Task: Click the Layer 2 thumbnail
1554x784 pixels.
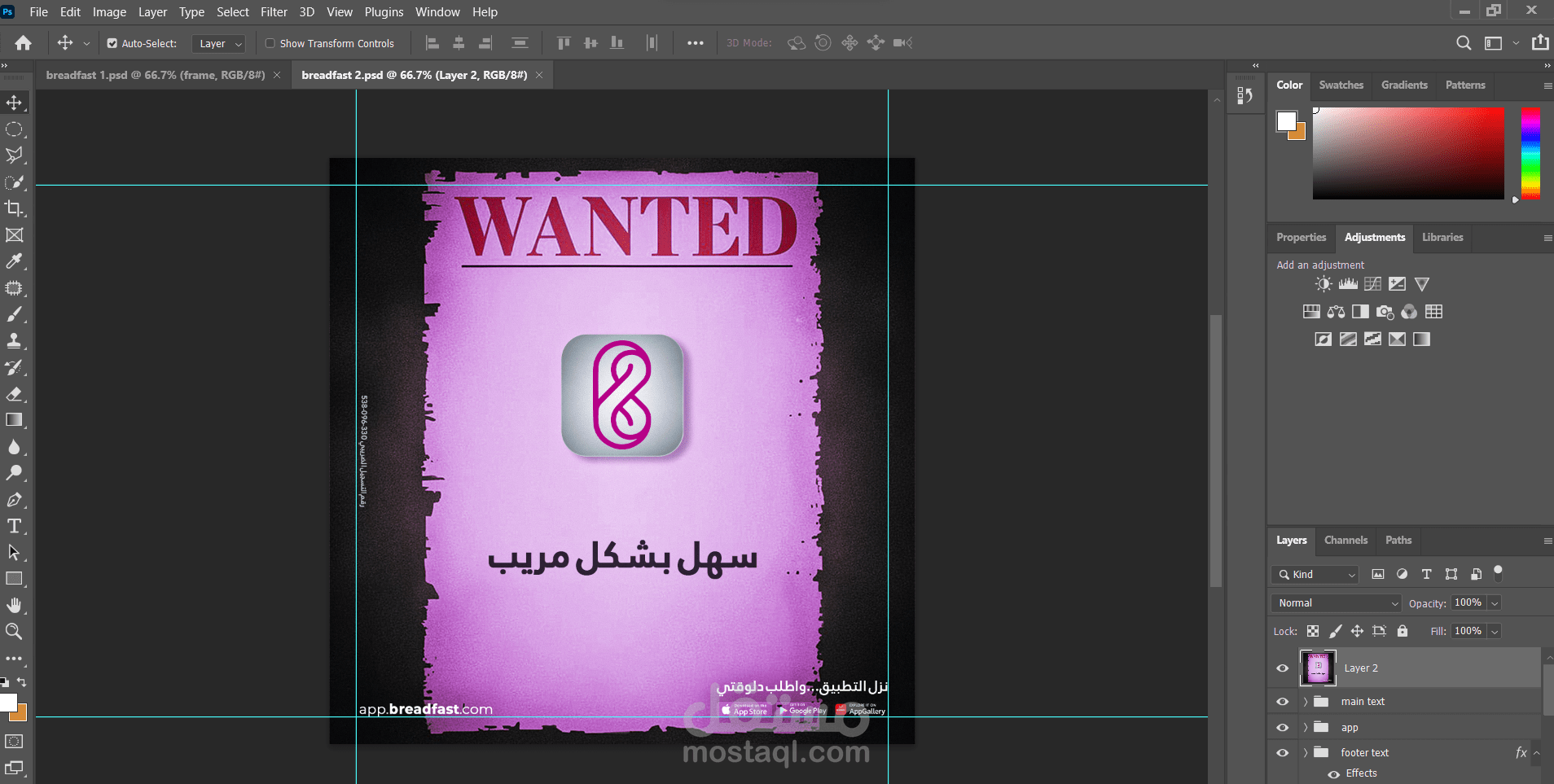Action: (1318, 668)
